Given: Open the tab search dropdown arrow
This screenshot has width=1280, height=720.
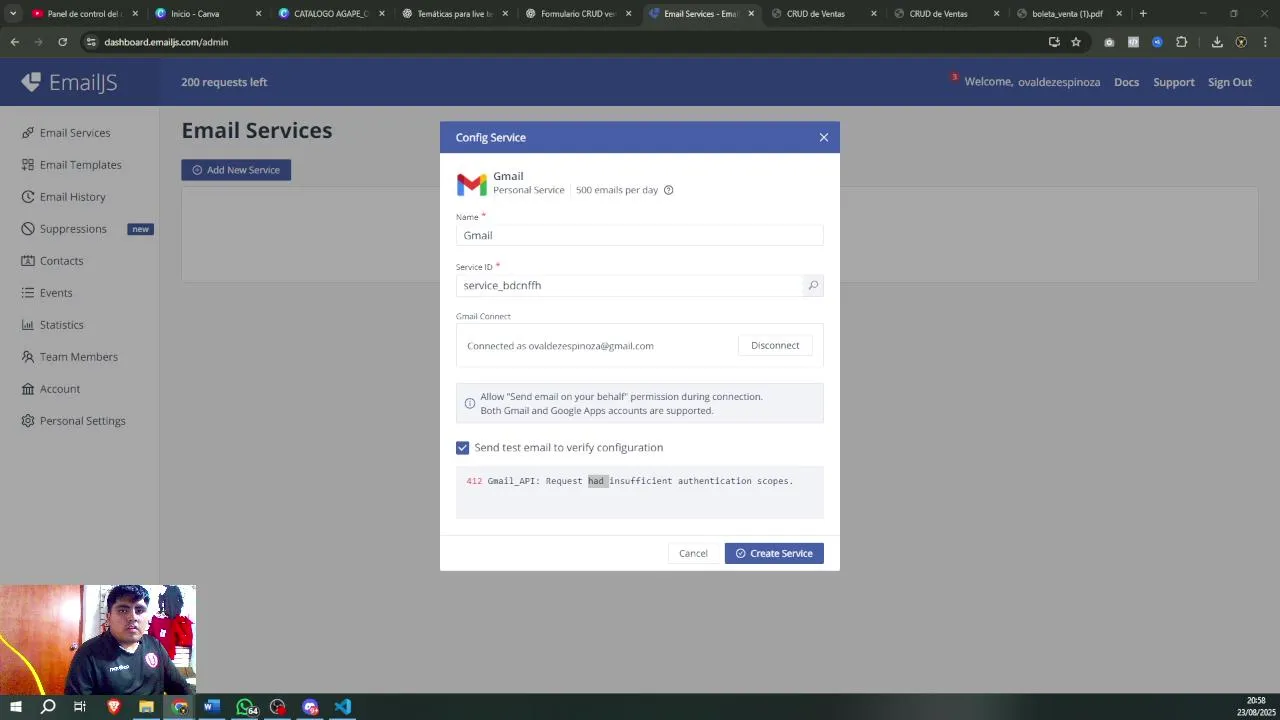Looking at the screenshot, I should tap(13, 14).
